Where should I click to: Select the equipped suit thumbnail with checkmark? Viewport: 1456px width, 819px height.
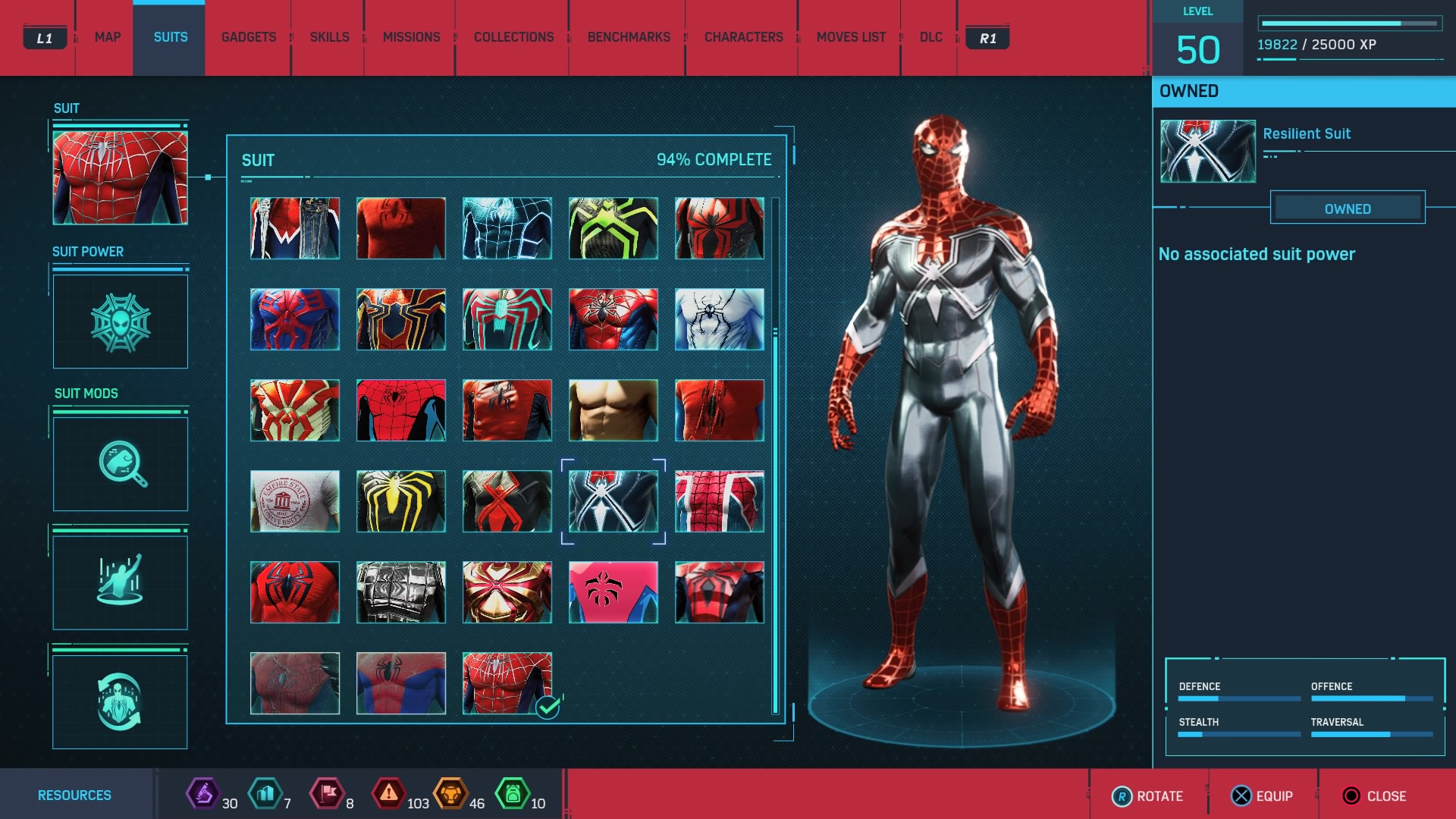pos(507,683)
